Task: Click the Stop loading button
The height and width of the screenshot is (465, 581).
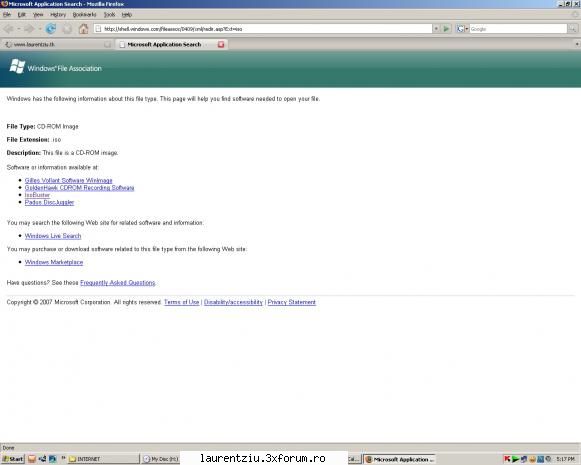Action: click(67, 29)
